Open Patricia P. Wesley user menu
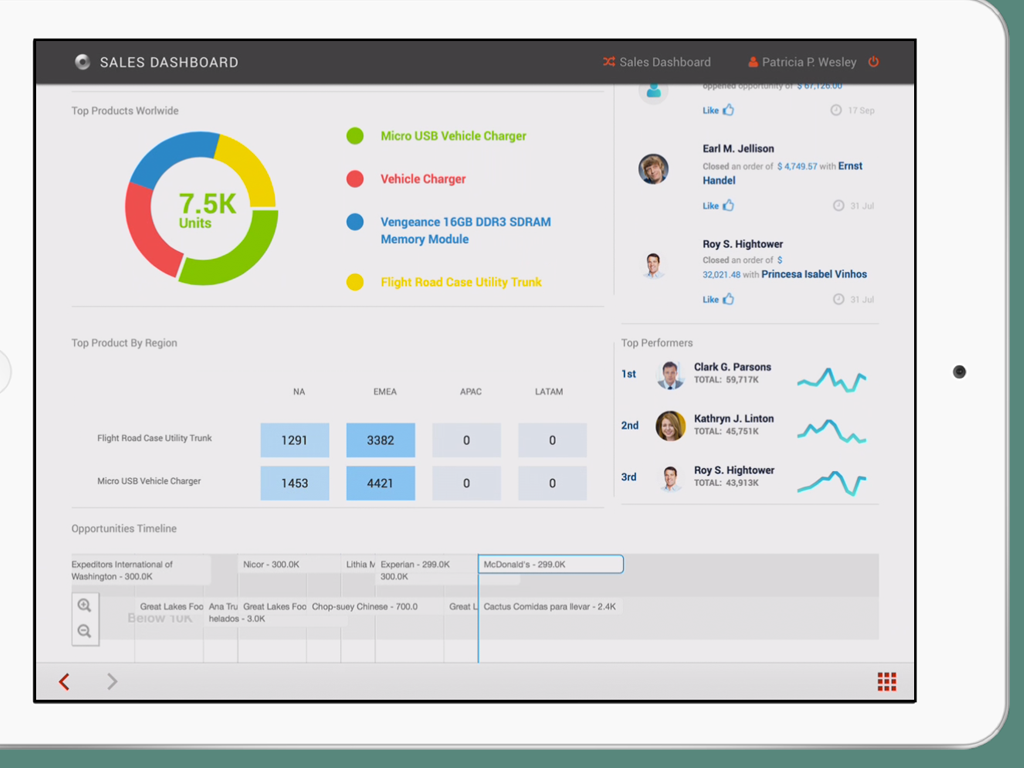 click(808, 62)
